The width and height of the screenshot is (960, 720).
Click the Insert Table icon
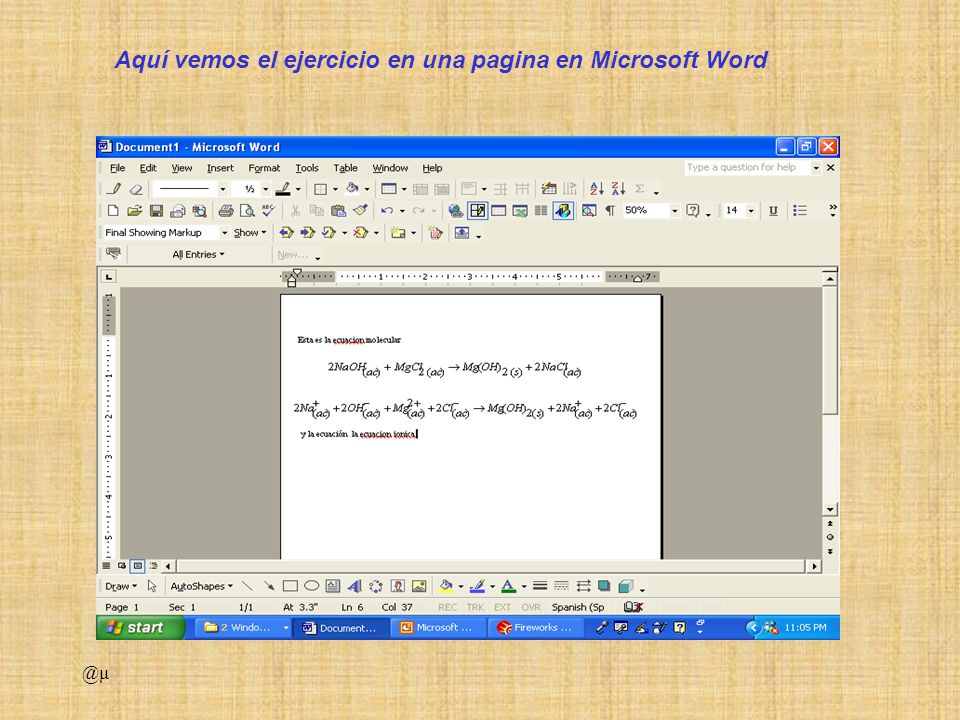(498, 211)
